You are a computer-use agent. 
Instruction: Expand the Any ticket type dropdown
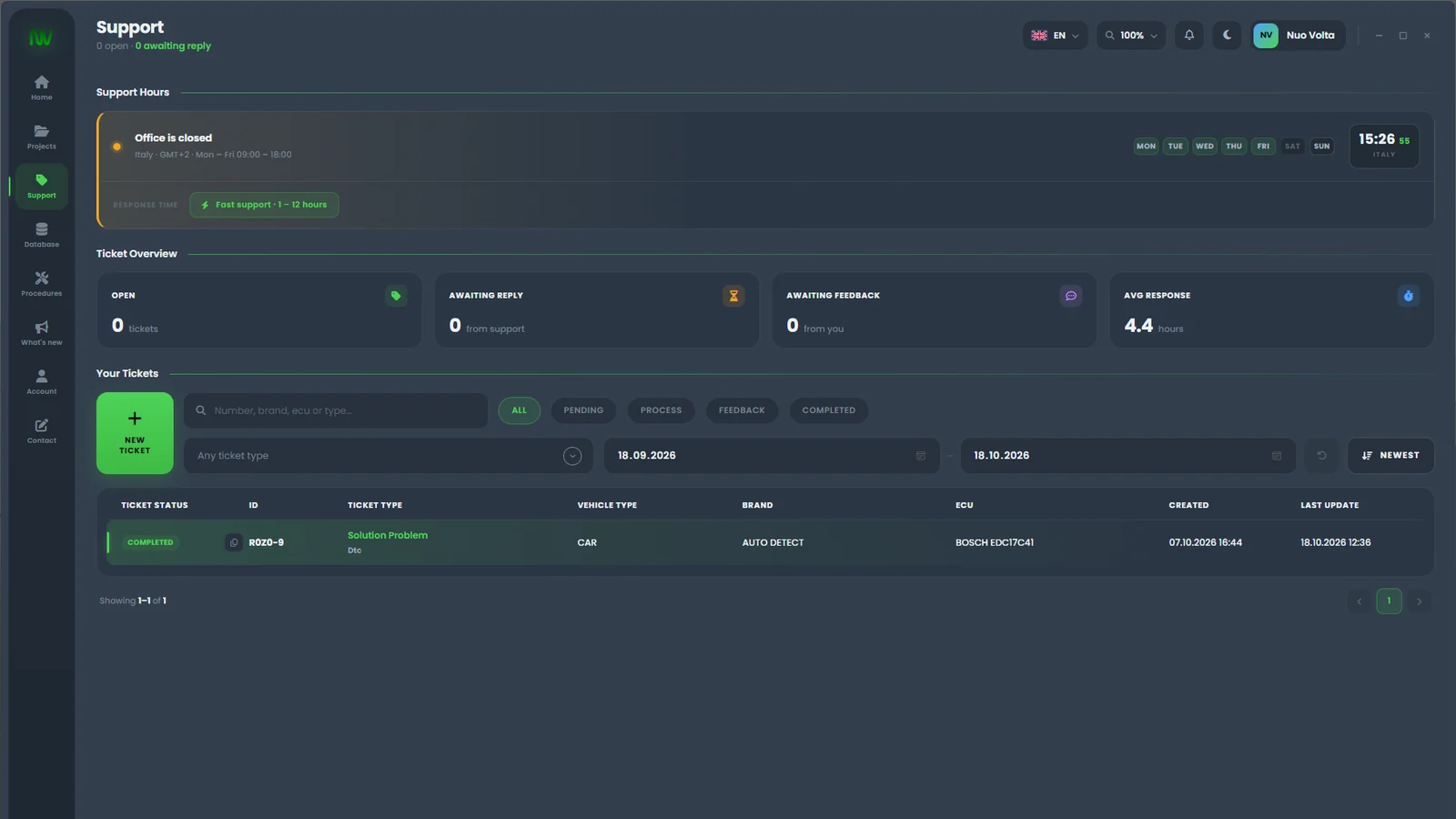[x=389, y=456]
